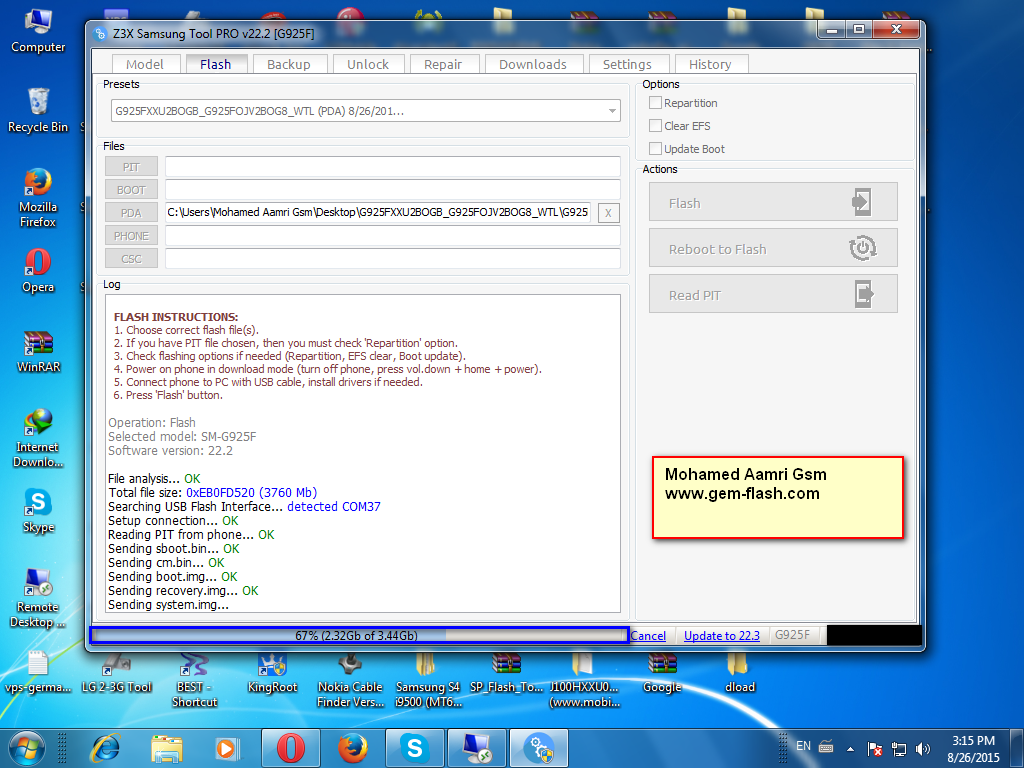The image size is (1024, 768).
Task: Click the PIT file button
Action: [131, 167]
